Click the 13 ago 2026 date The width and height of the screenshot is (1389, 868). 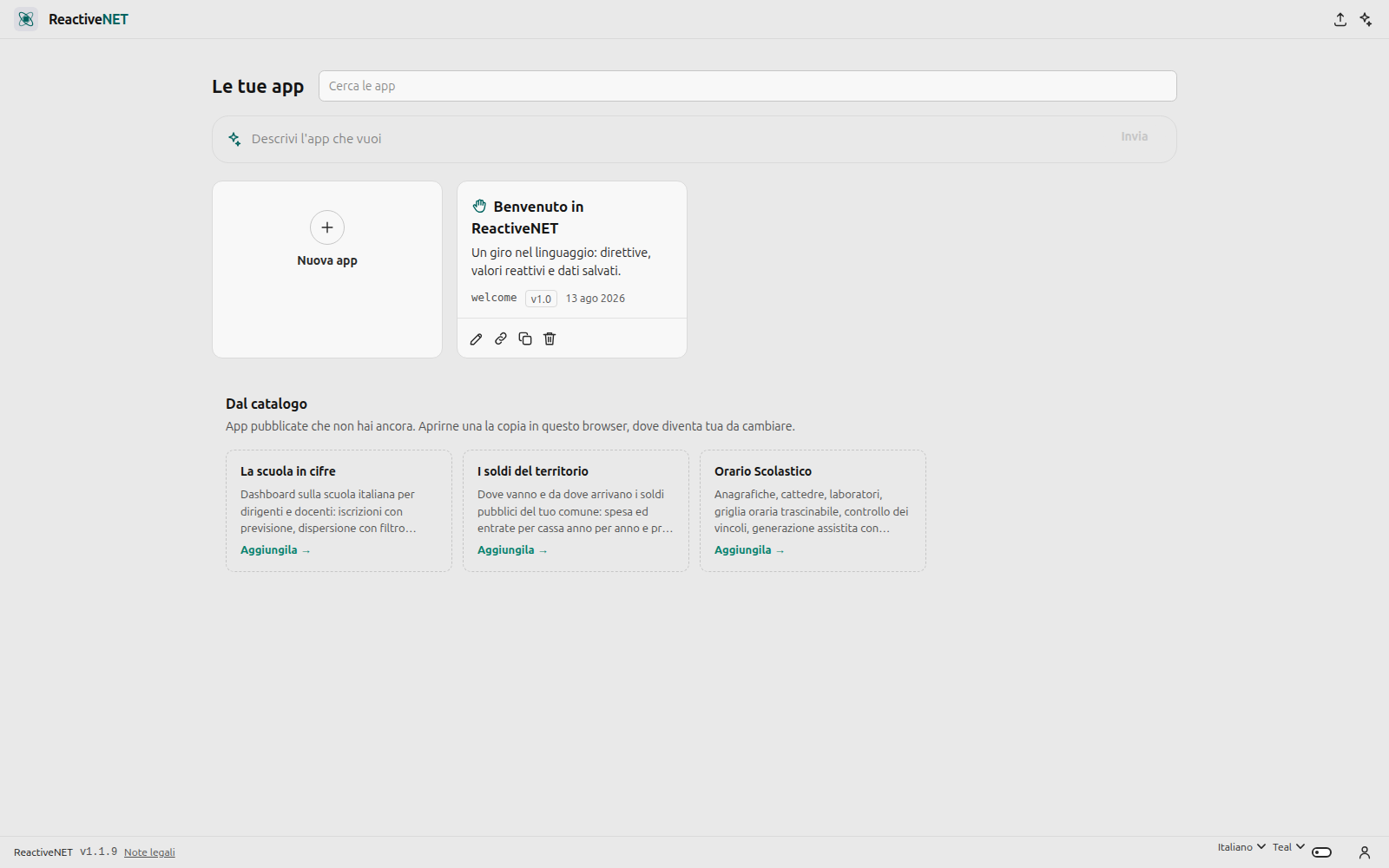tap(596, 299)
